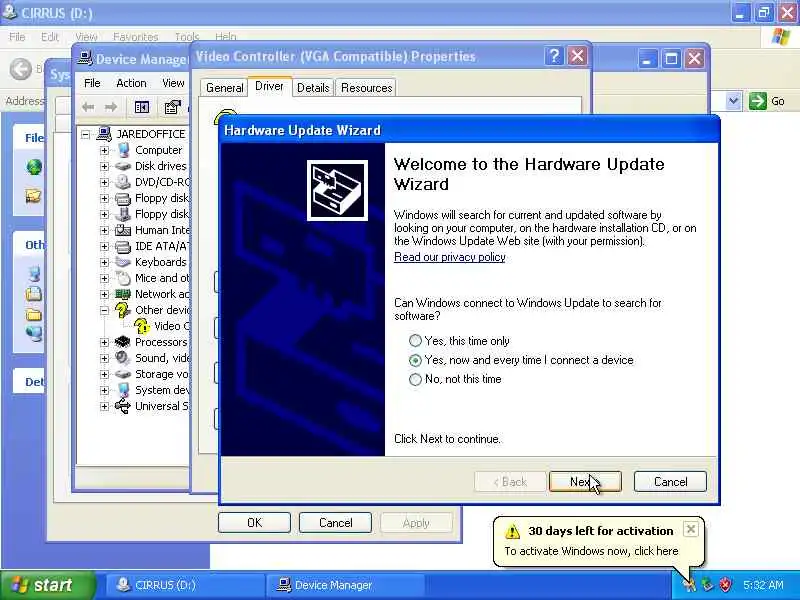Image resolution: width=800 pixels, height=600 pixels.
Task: Select the Video Controller warning icon
Action: pyautogui.click(x=142, y=326)
